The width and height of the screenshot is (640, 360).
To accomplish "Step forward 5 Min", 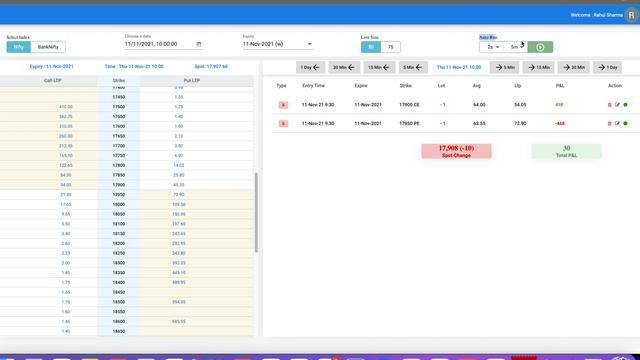I will pyautogui.click(x=504, y=67).
